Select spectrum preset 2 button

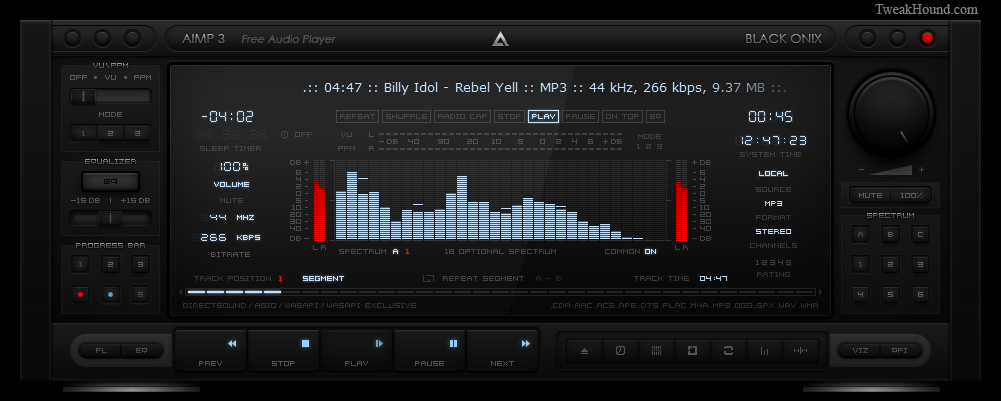pyautogui.click(x=890, y=264)
